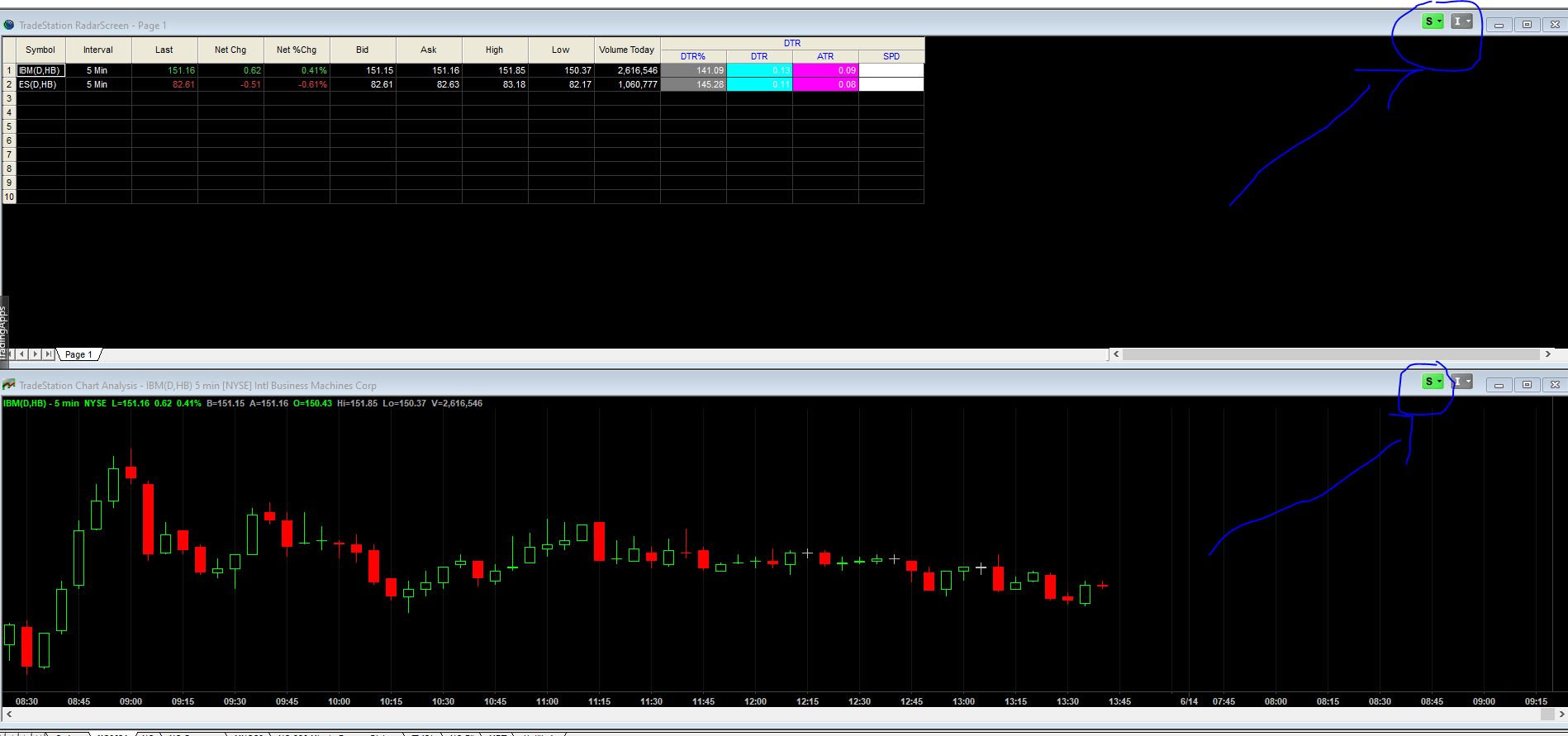
Task: Click ES net change -0.51 cell
Action: coord(230,84)
